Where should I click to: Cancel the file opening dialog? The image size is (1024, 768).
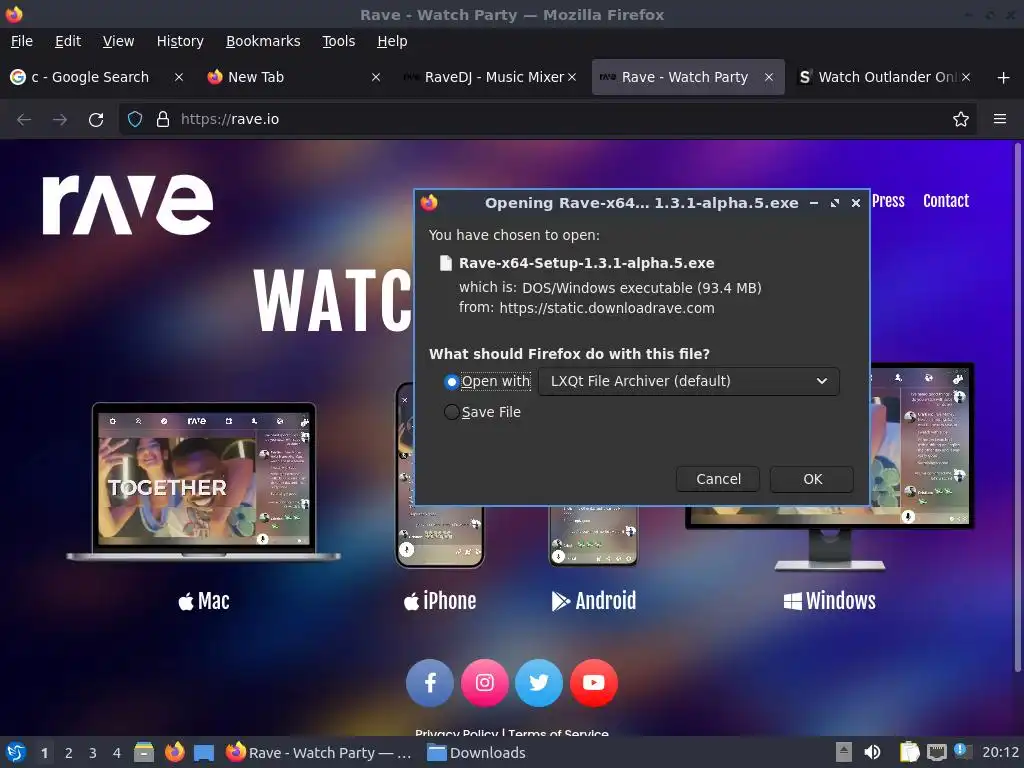click(718, 479)
